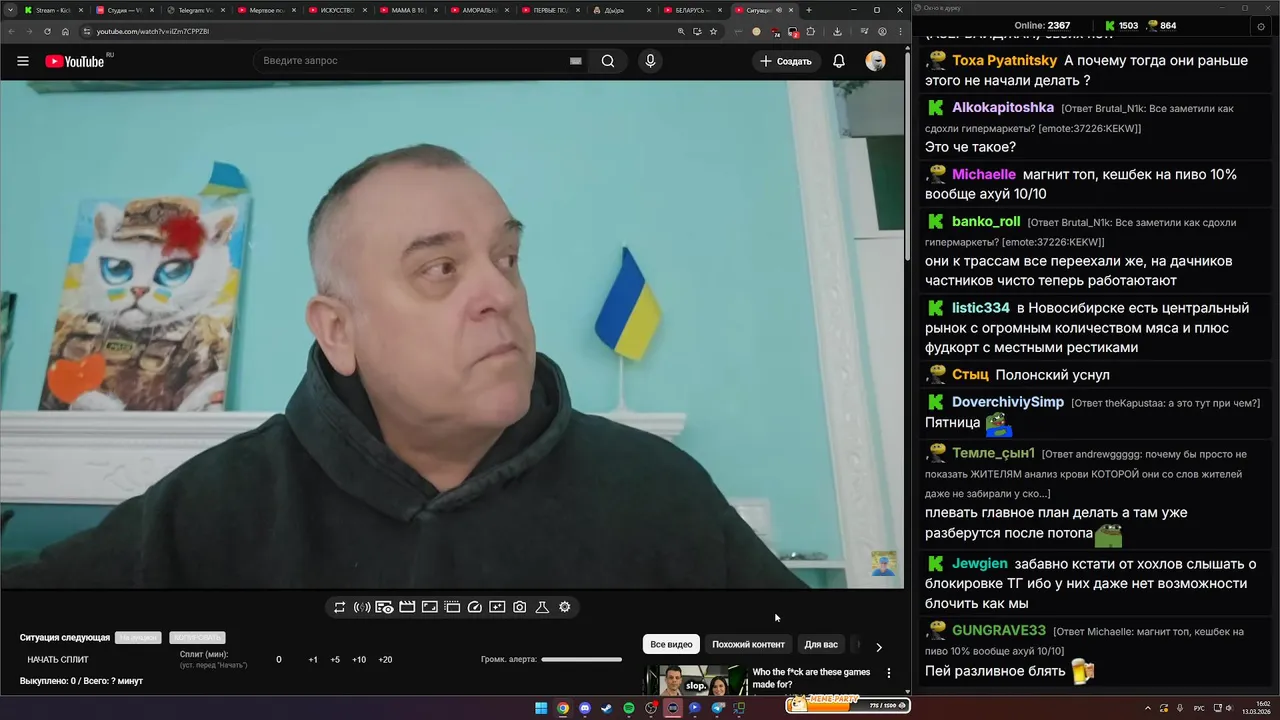Switch to the 'ПЕРВЫЕ ПОД' browser tab
This screenshot has height=720, width=1280.
[x=550, y=10]
